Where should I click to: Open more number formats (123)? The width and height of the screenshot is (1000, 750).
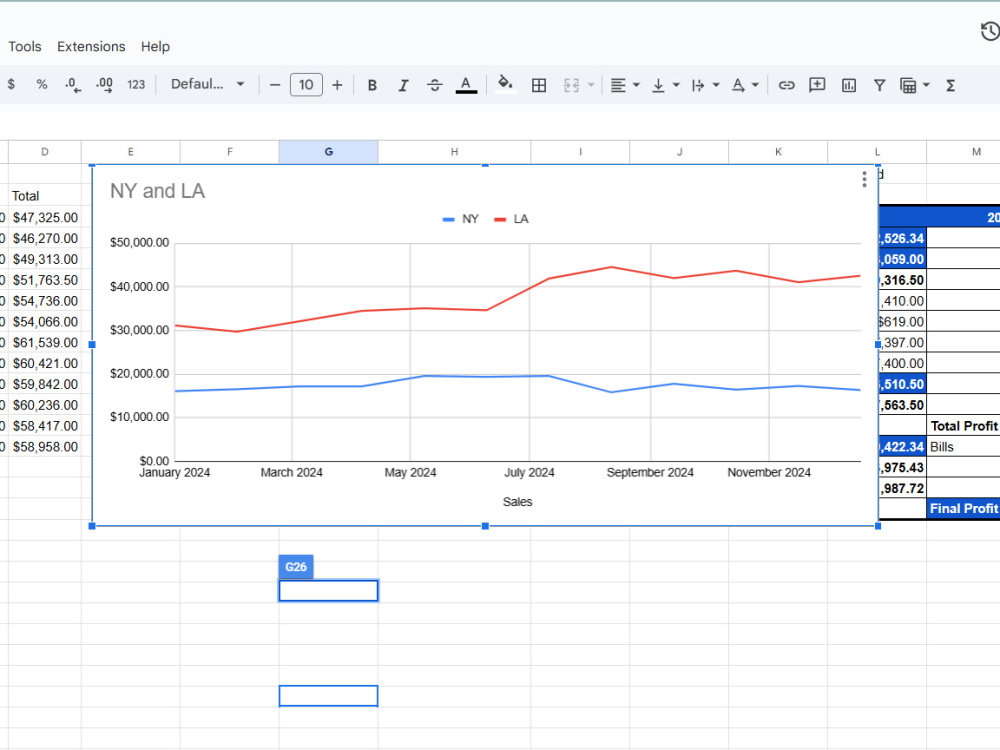pyautogui.click(x=136, y=84)
